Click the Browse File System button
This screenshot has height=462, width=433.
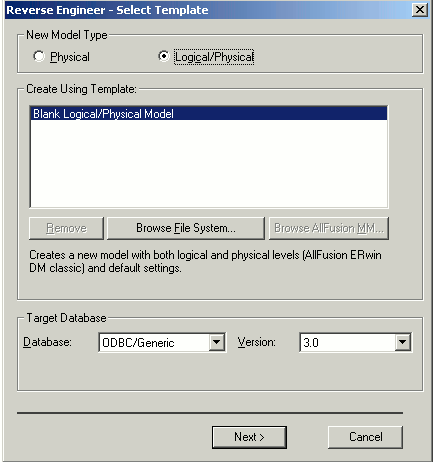pyautogui.click(x=186, y=228)
